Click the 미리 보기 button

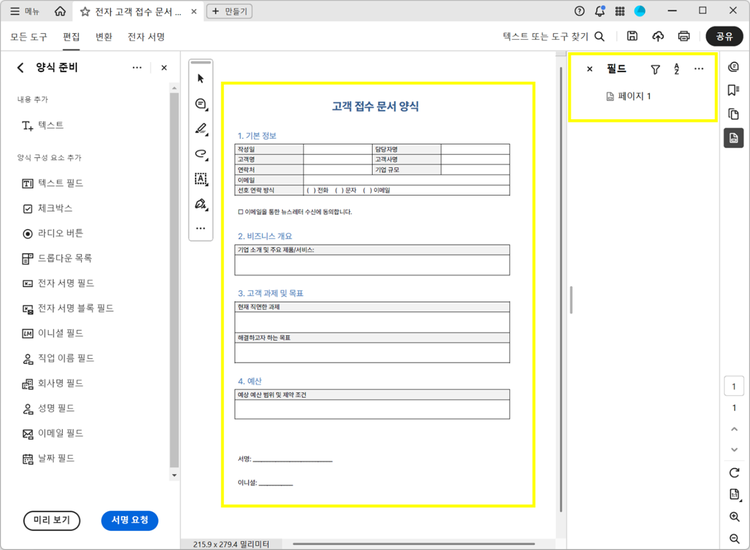coord(52,520)
